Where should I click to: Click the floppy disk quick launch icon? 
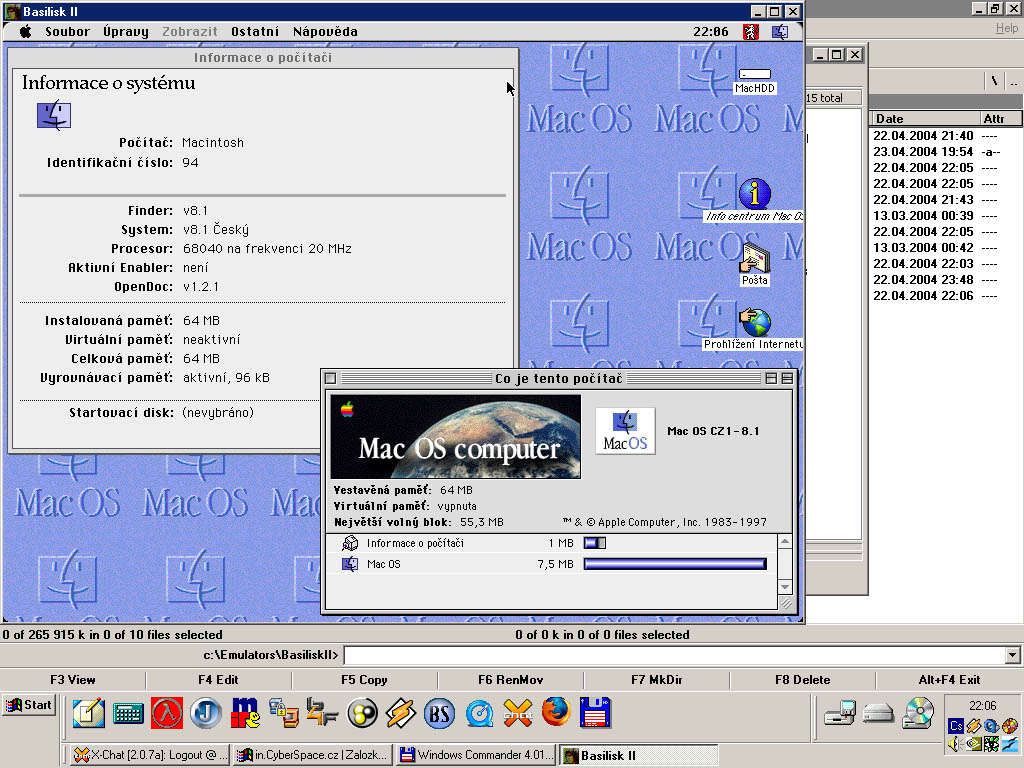[x=596, y=712]
